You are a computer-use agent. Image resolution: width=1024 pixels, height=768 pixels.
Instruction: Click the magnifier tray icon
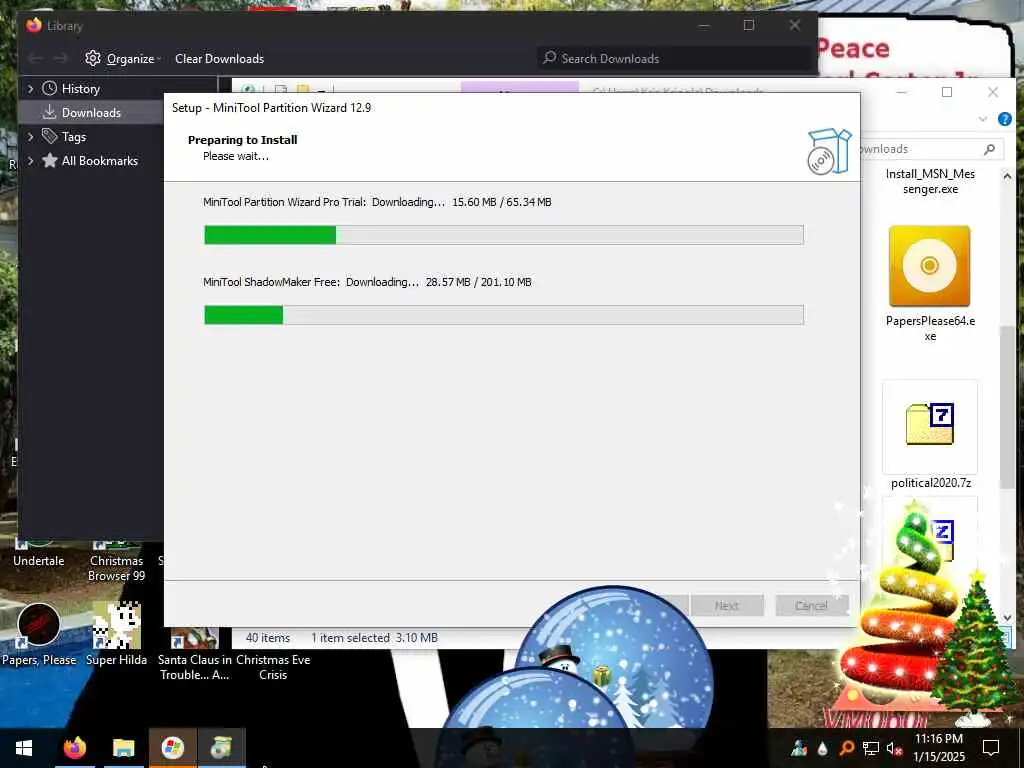[x=846, y=748]
